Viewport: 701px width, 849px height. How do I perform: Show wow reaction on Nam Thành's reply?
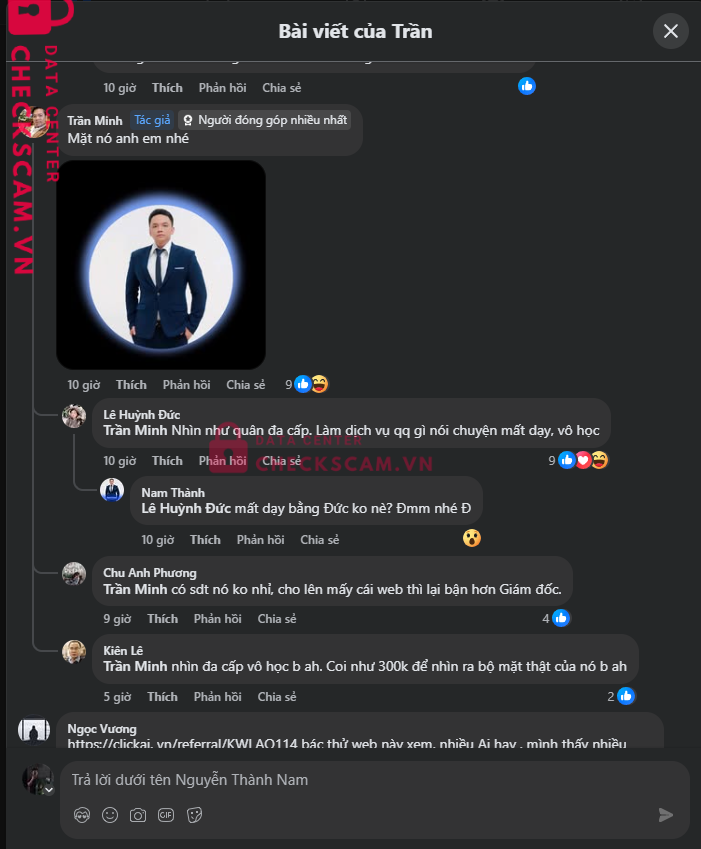[472, 538]
